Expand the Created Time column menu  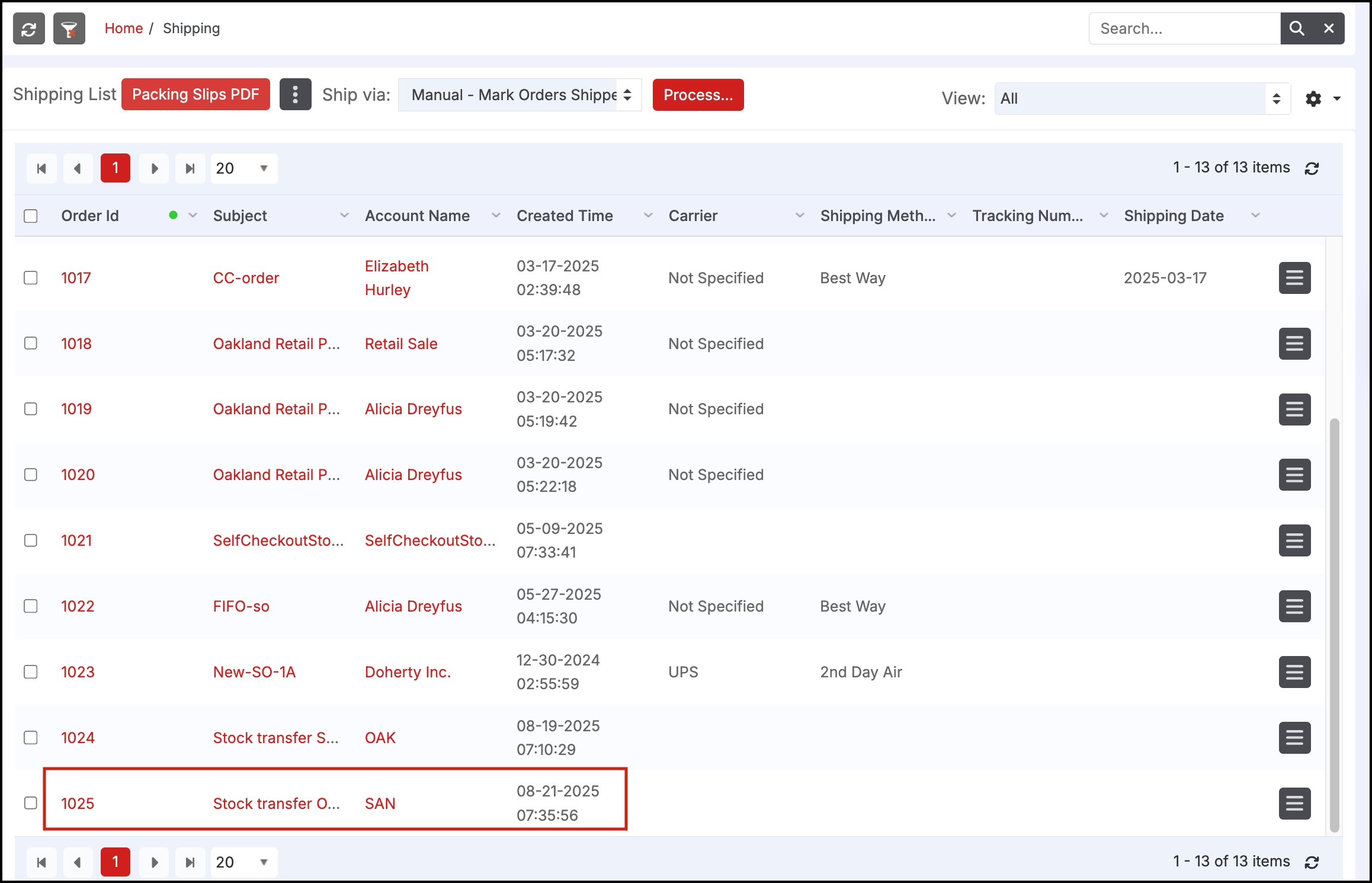point(648,216)
